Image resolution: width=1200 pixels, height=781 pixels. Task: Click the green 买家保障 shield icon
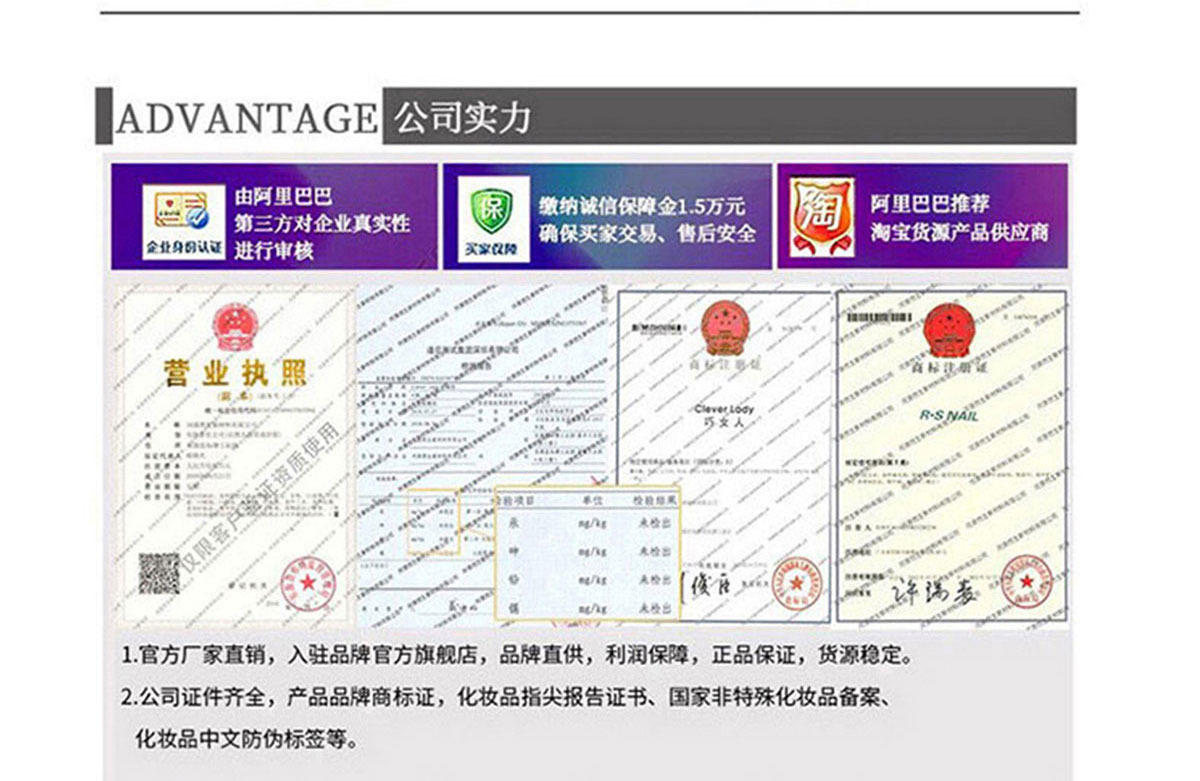point(493,218)
